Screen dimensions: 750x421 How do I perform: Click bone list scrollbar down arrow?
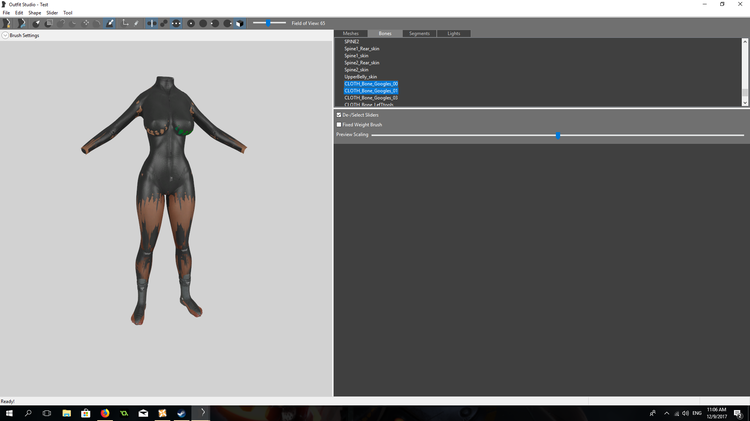tap(745, 103)
